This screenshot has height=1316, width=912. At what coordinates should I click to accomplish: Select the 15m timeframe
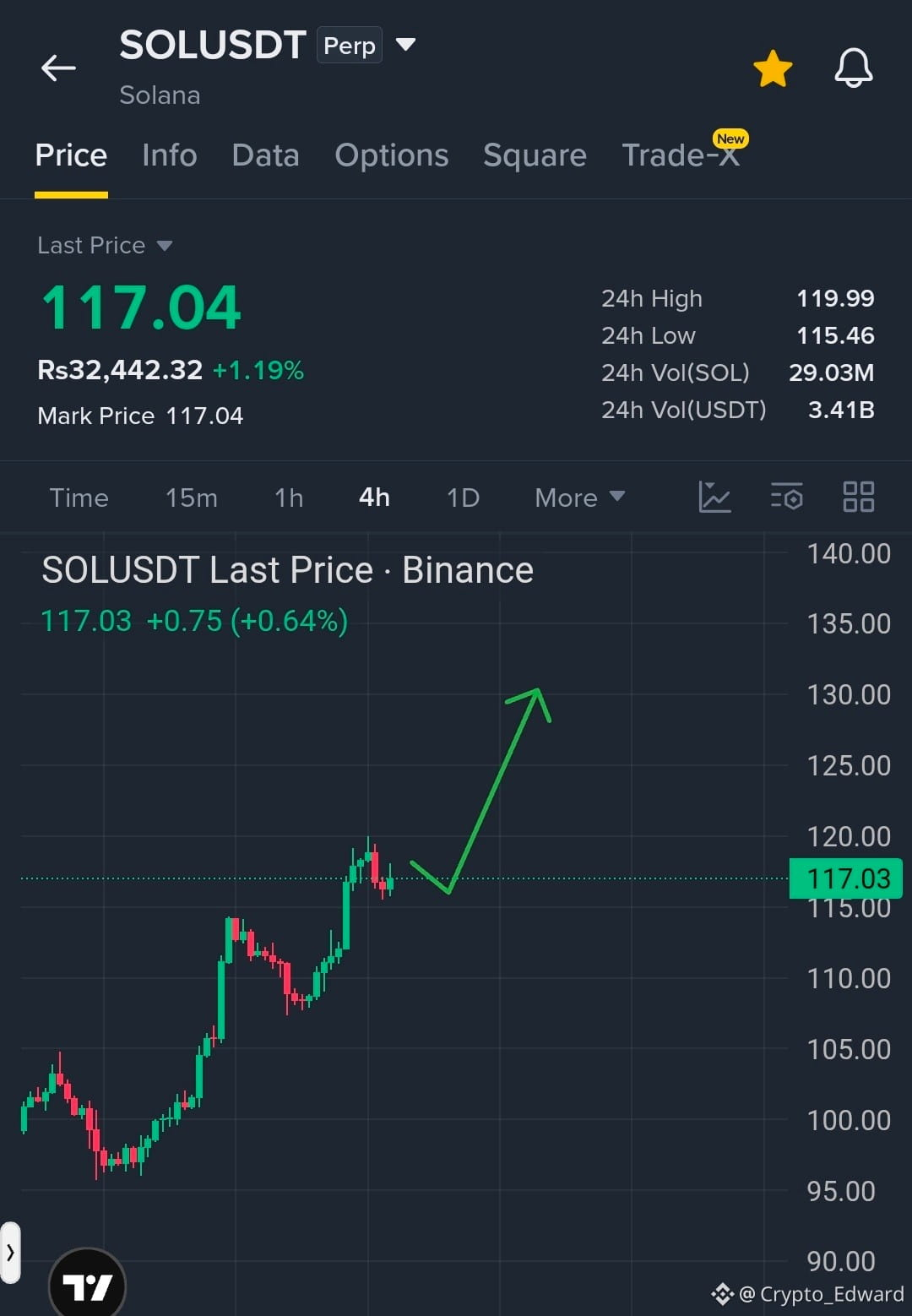pos(192,498)
